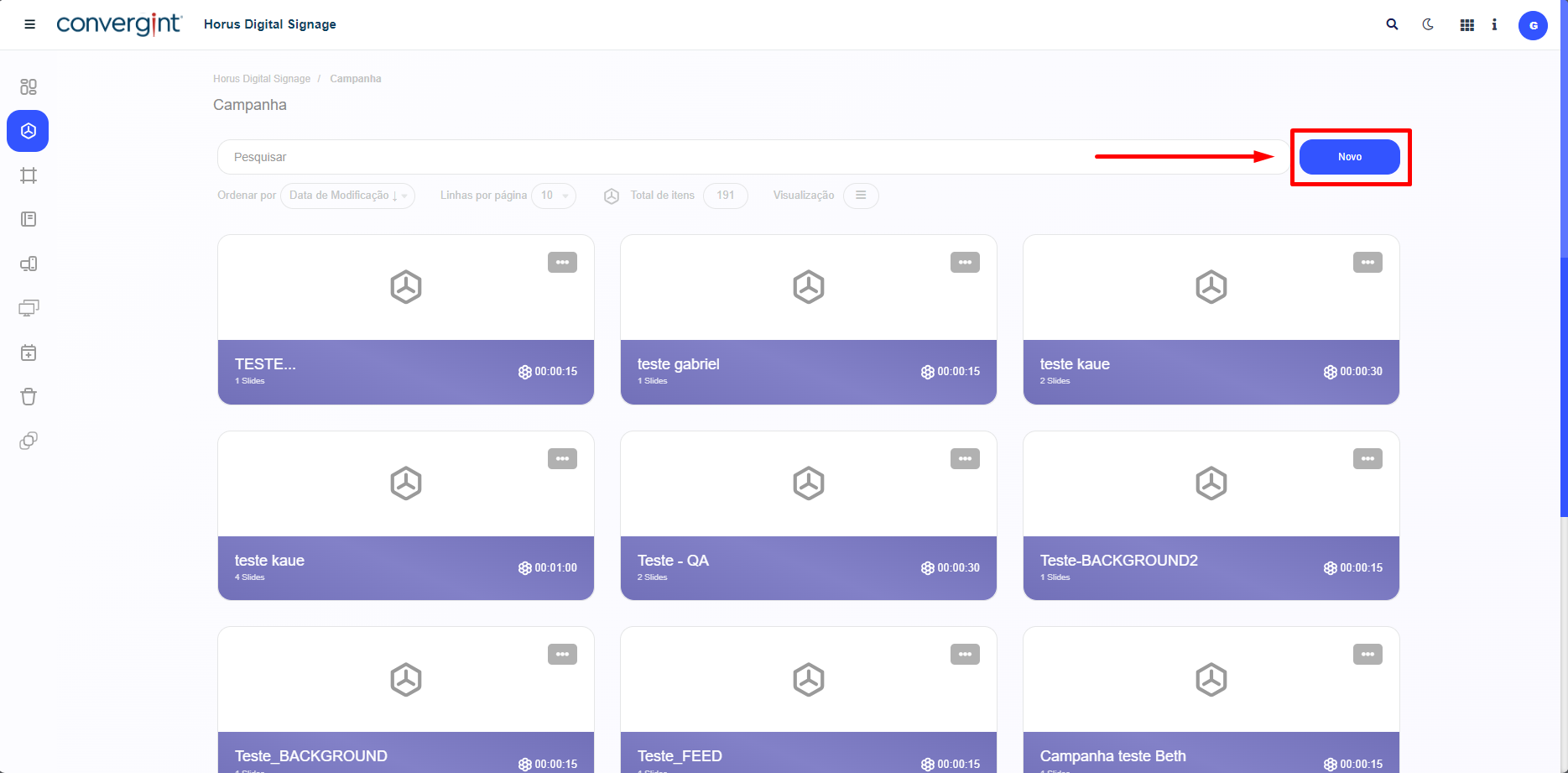Select the calendar schedule icon in the sidebar
This screenshot has width=1568, height=773.
[29, 353]
